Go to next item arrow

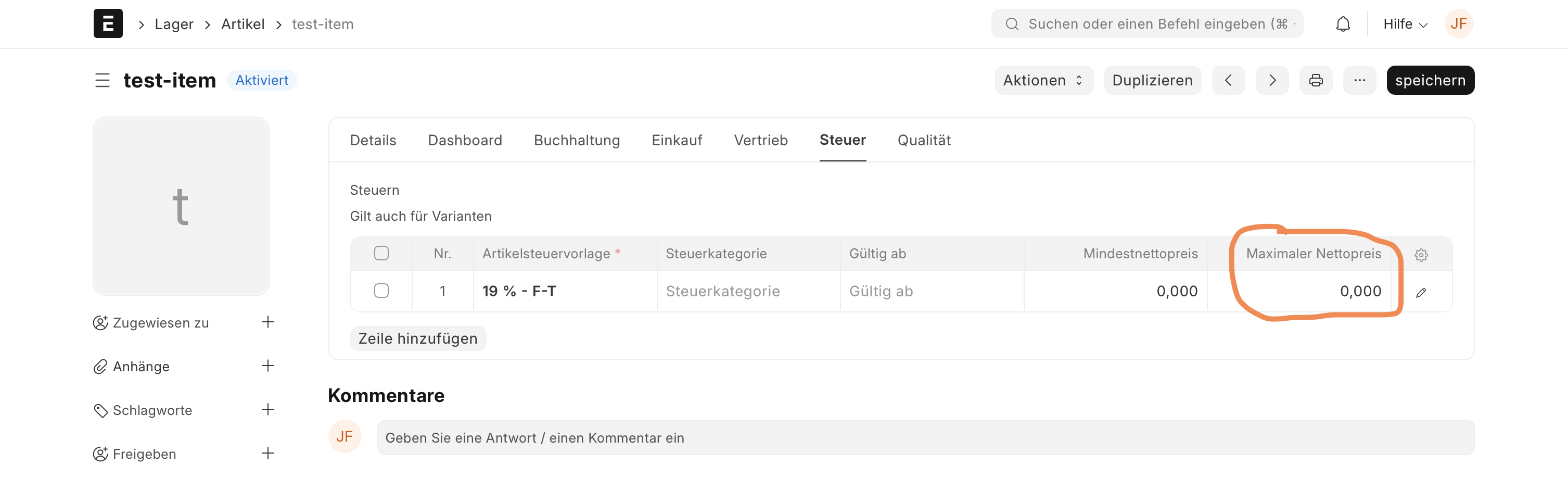click(x=1272, y=80)
